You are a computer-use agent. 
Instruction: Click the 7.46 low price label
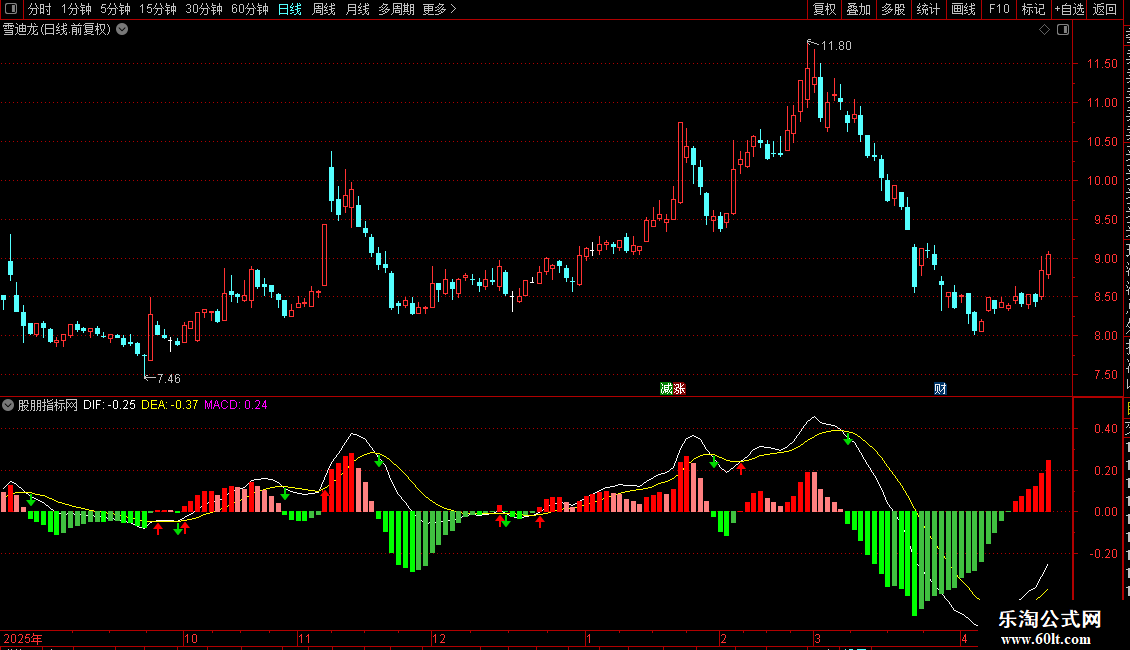[169, 378]
